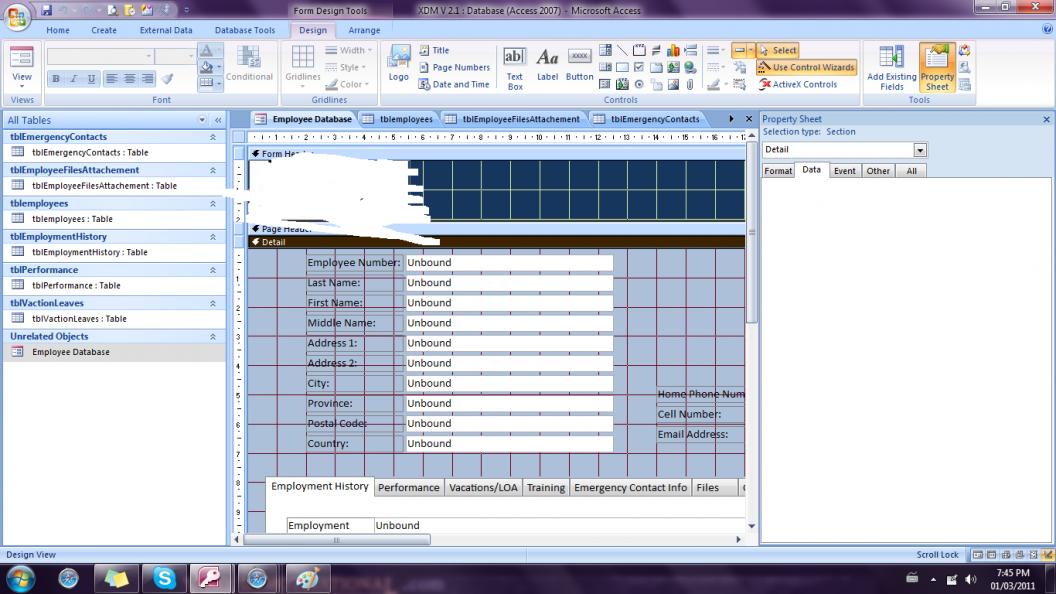Switch to the Arrange ribbon tab
Screen dimensions: 1056x594
click(364, 30)
